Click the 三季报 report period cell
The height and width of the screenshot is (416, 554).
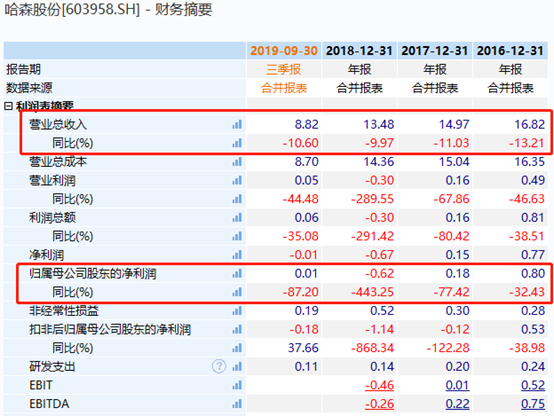(284, 69)
